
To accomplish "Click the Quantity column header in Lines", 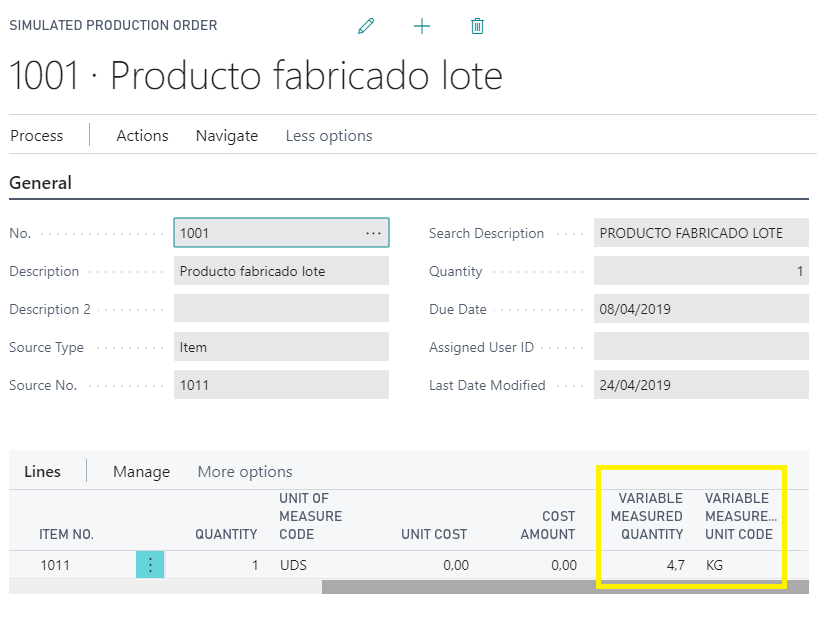I will coord(226,534).
